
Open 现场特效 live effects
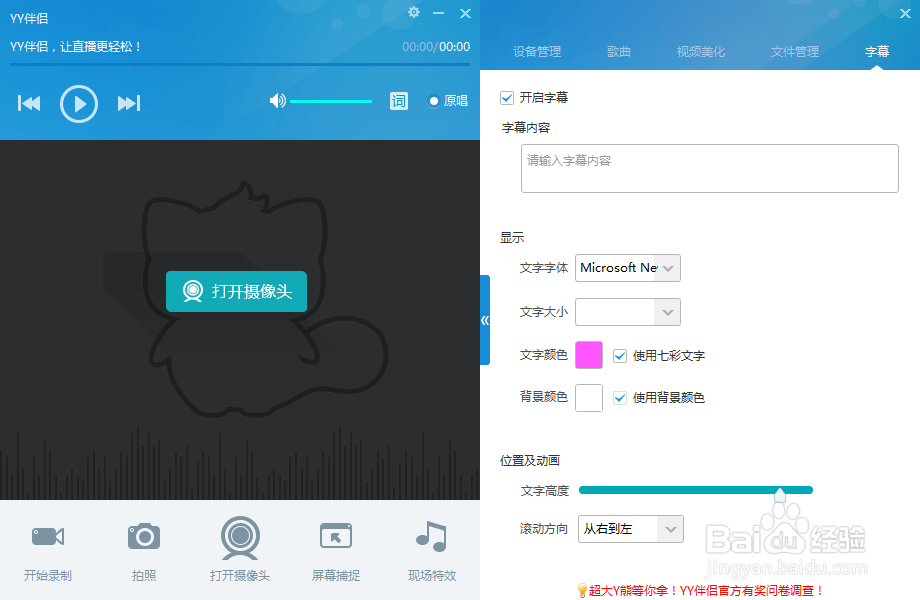[432, 550]
